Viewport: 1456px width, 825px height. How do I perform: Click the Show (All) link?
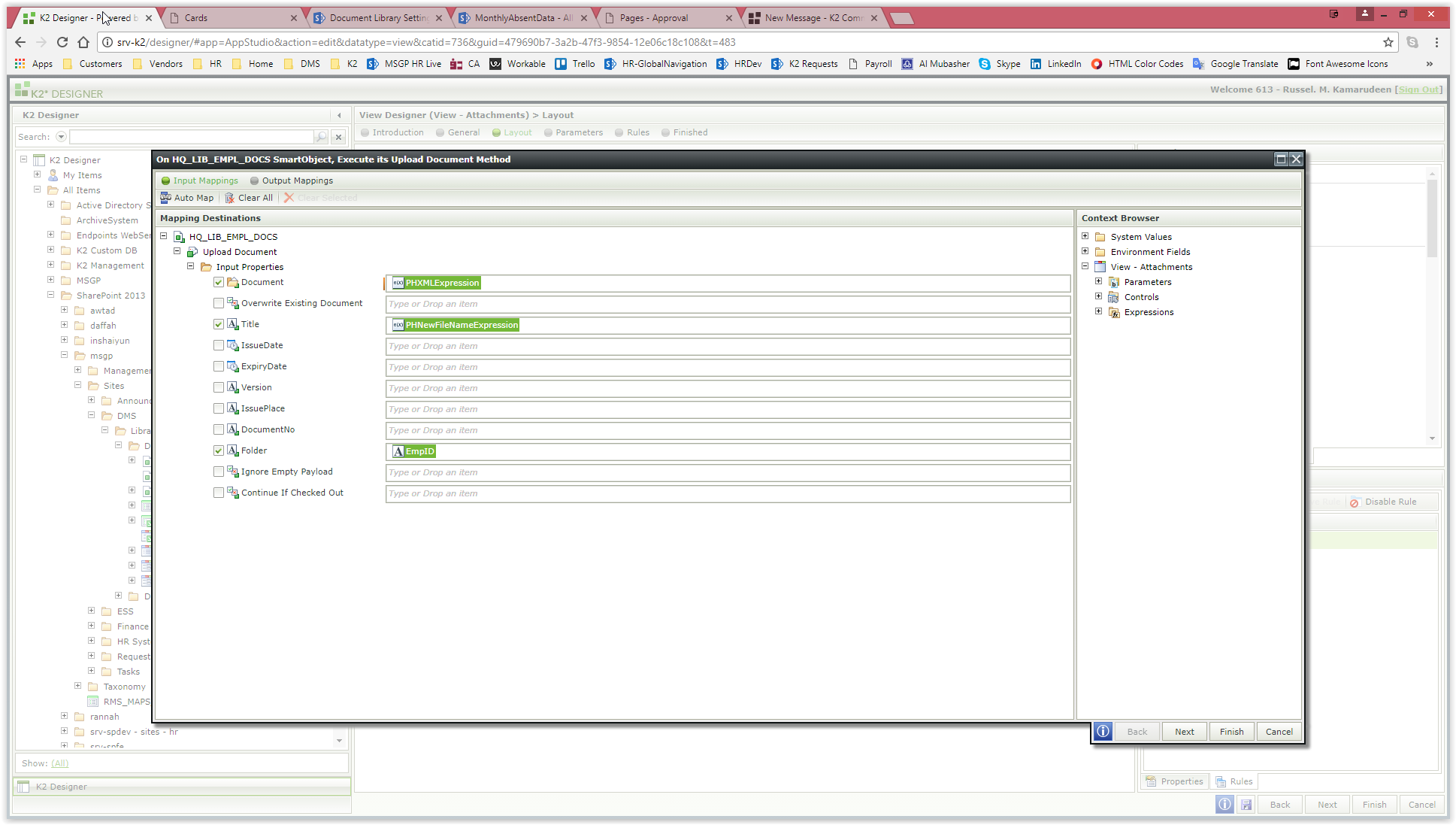click(59, 763)
